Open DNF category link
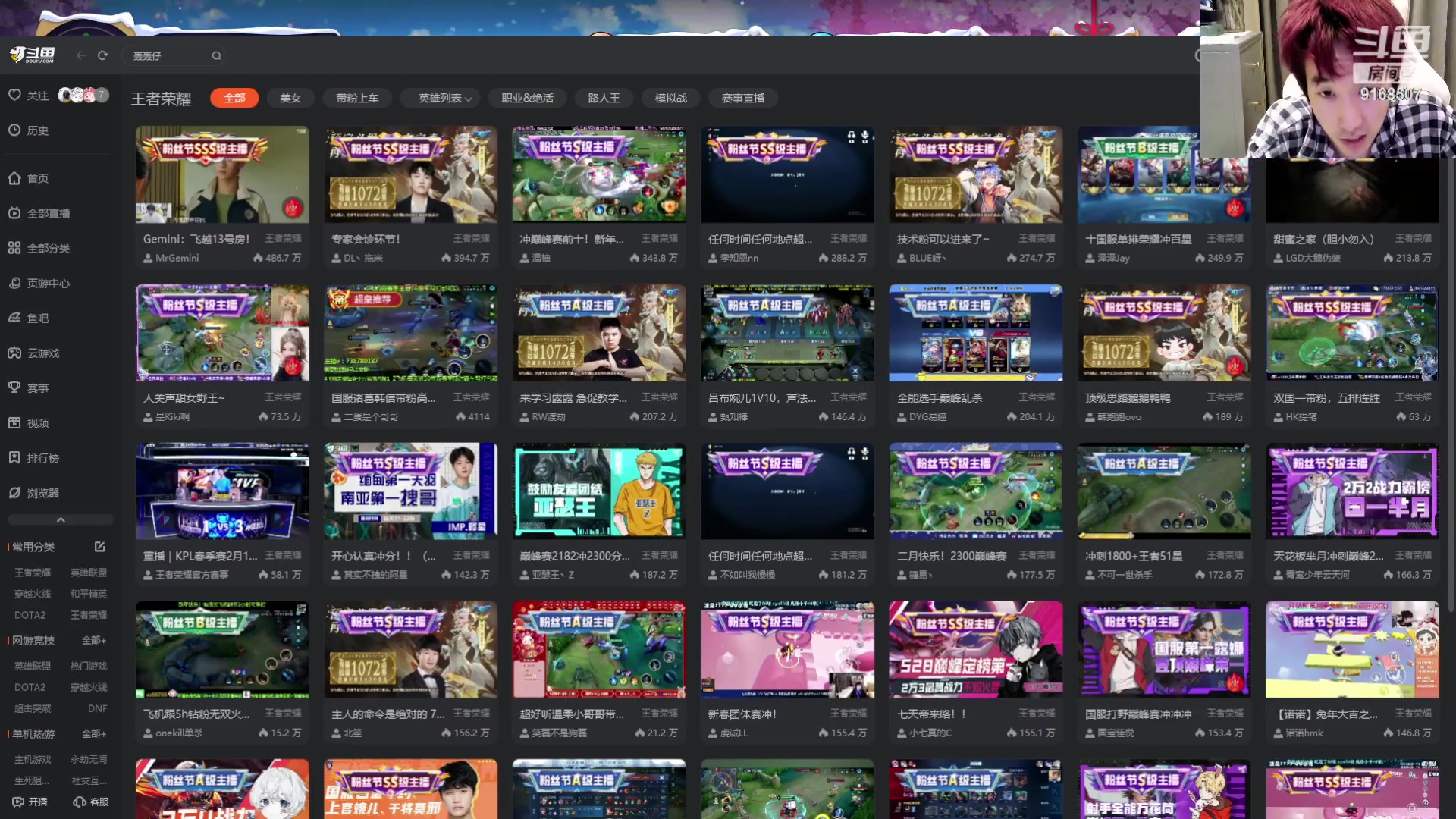The width and height of the screenshot is (1456, 819). (x=97, y=708)
